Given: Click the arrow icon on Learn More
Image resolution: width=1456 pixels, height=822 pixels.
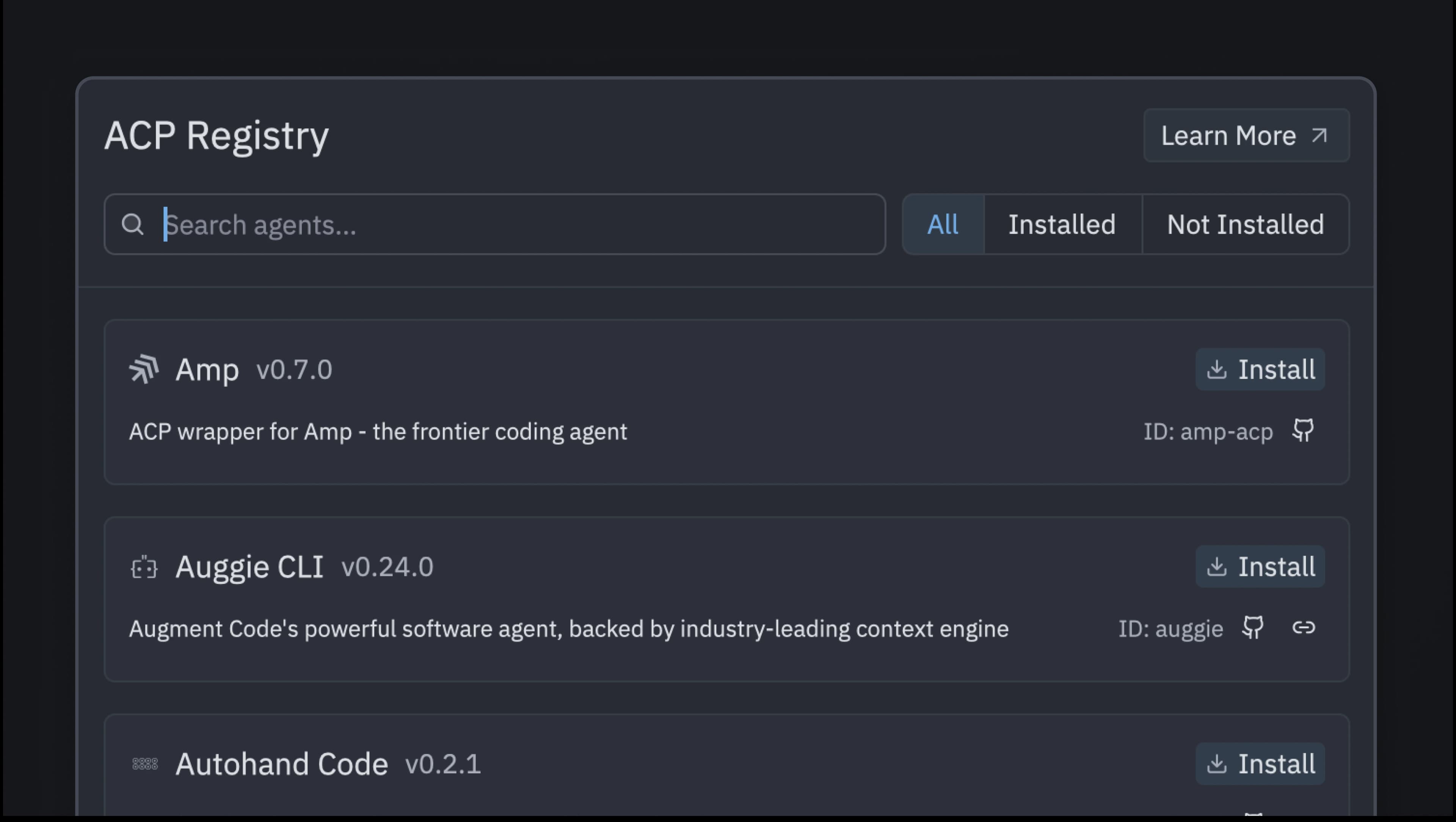Looking at the screenshot, I should tap(1319, 136).
